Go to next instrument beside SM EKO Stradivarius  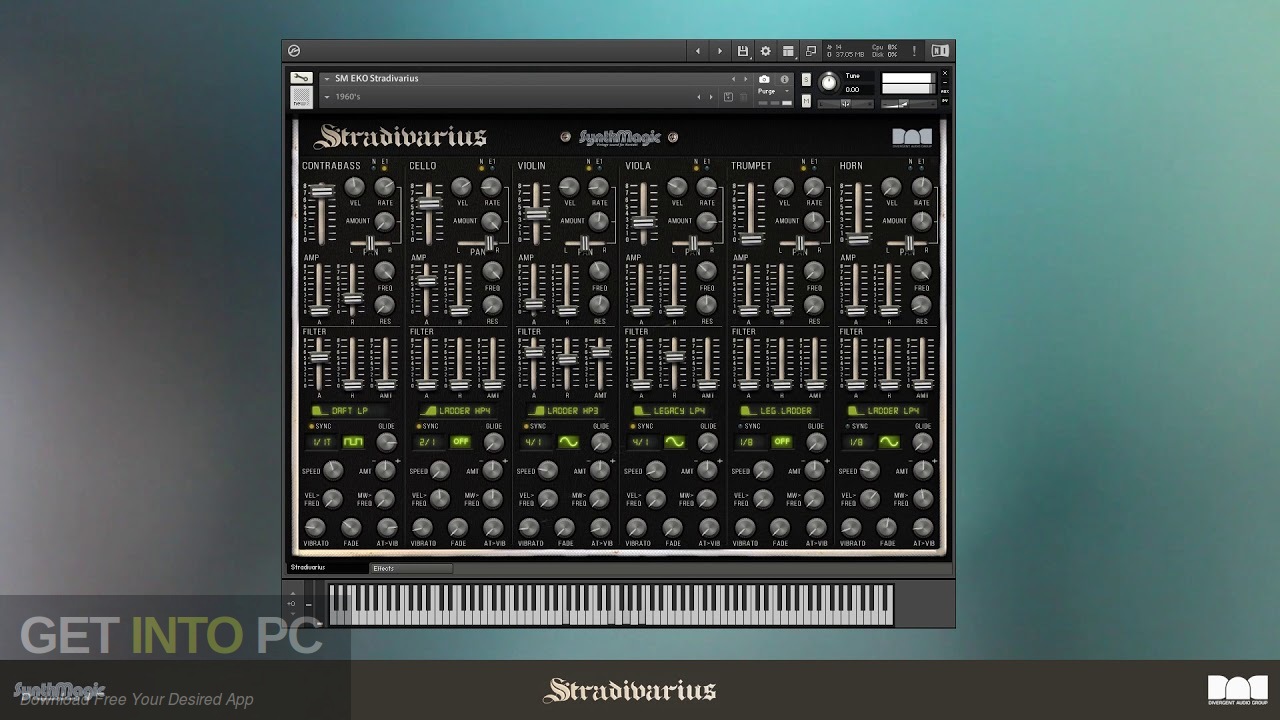point(746,79)
